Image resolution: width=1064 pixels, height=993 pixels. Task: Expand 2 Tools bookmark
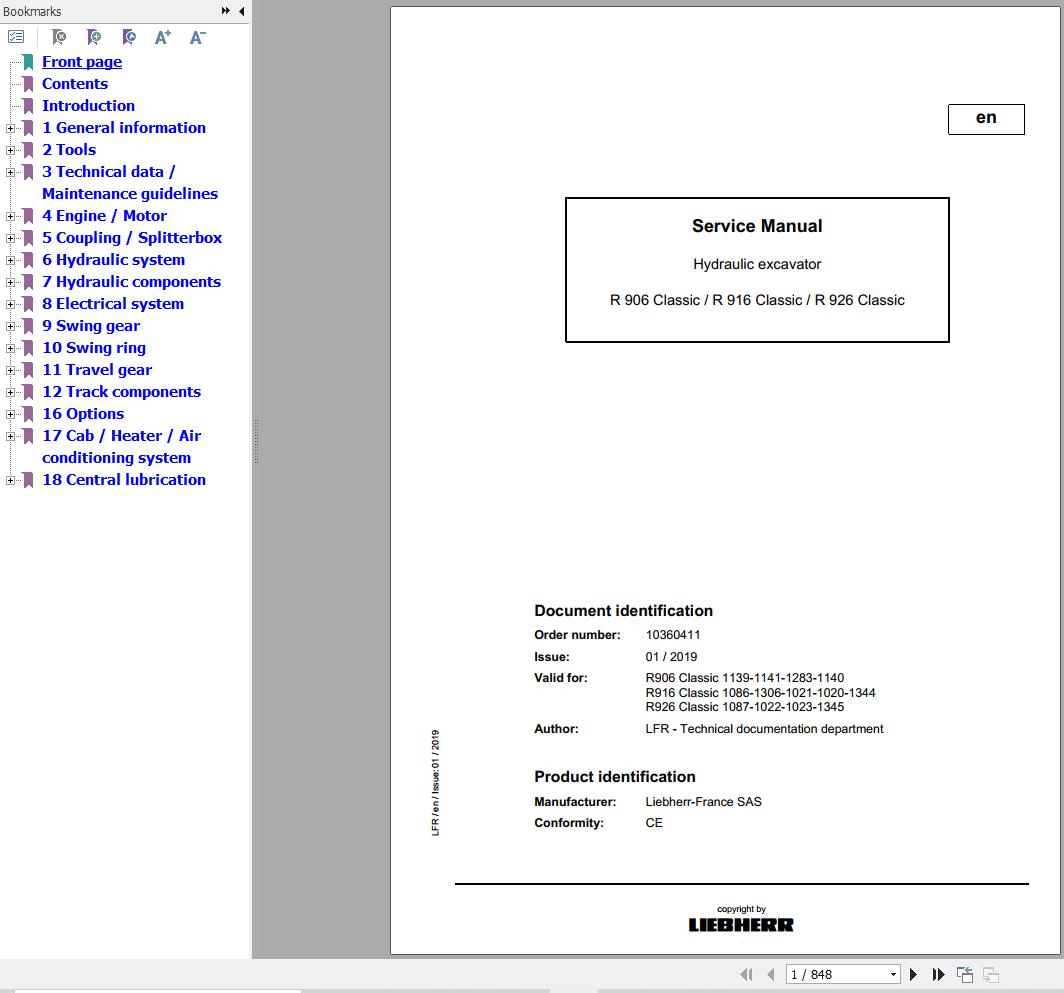tap(10, 150)
